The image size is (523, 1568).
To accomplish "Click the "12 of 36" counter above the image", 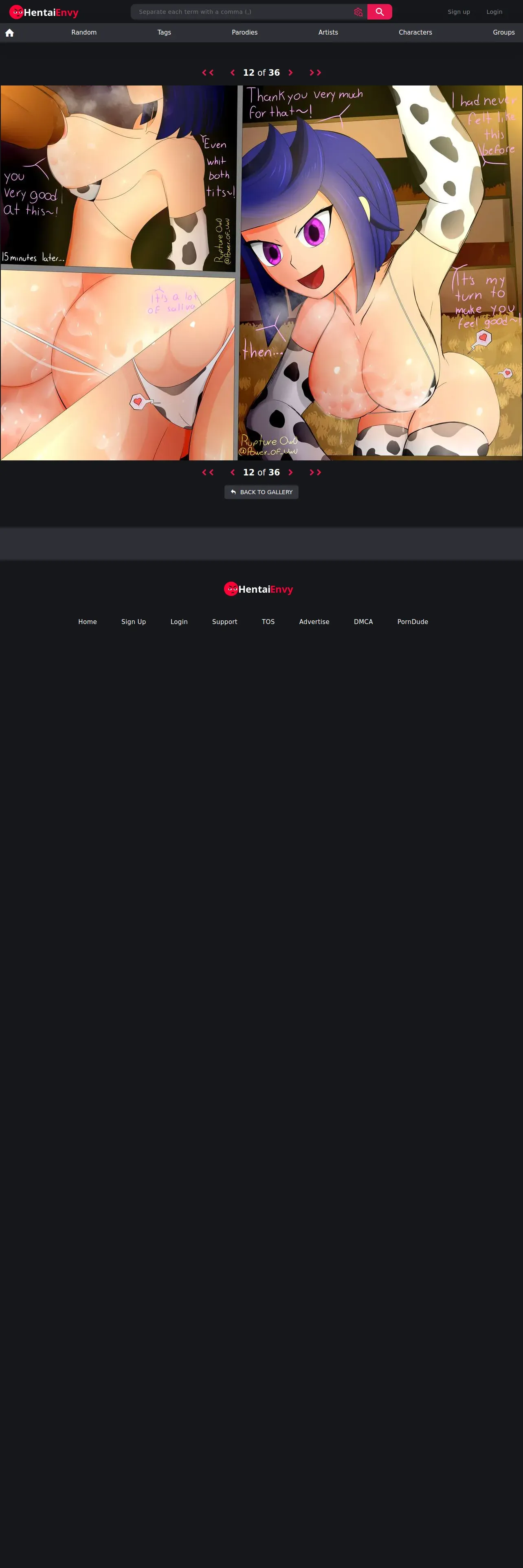I will click(x=261, y=72).
